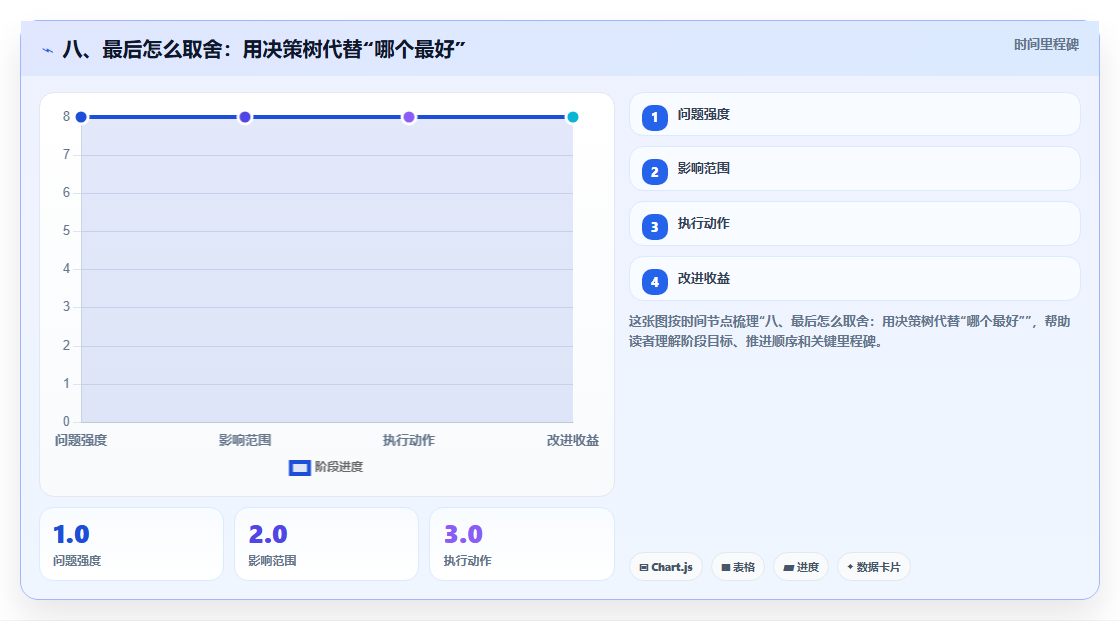
Task: Click the x-axis label 执行动作
Action: (409, 440)
